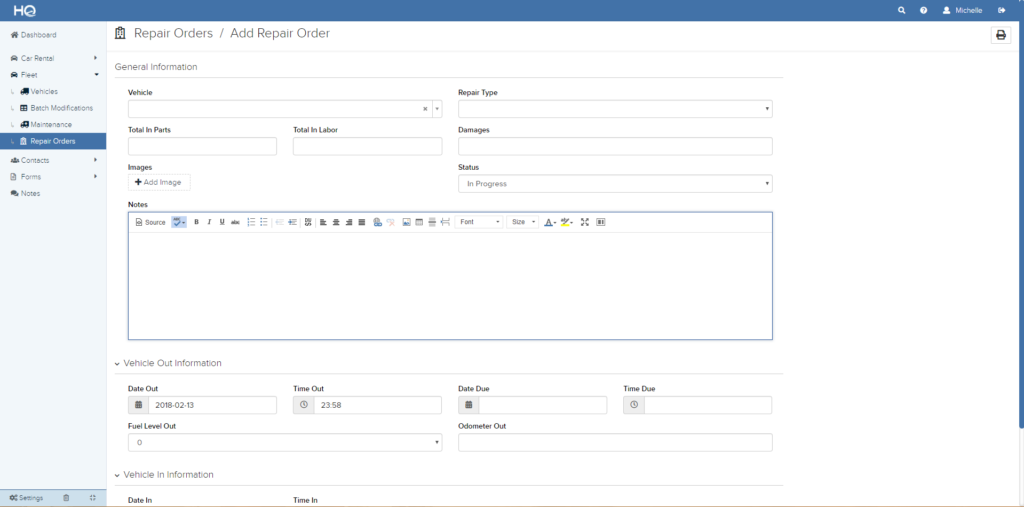Open the spell checker dropdown
1024x507 pixels.
tap(178, 222)
